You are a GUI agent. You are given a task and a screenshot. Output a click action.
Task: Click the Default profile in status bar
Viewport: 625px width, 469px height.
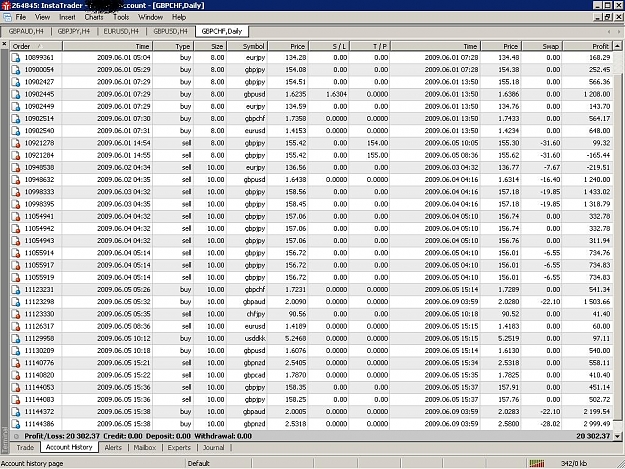(x=198, y=463)
